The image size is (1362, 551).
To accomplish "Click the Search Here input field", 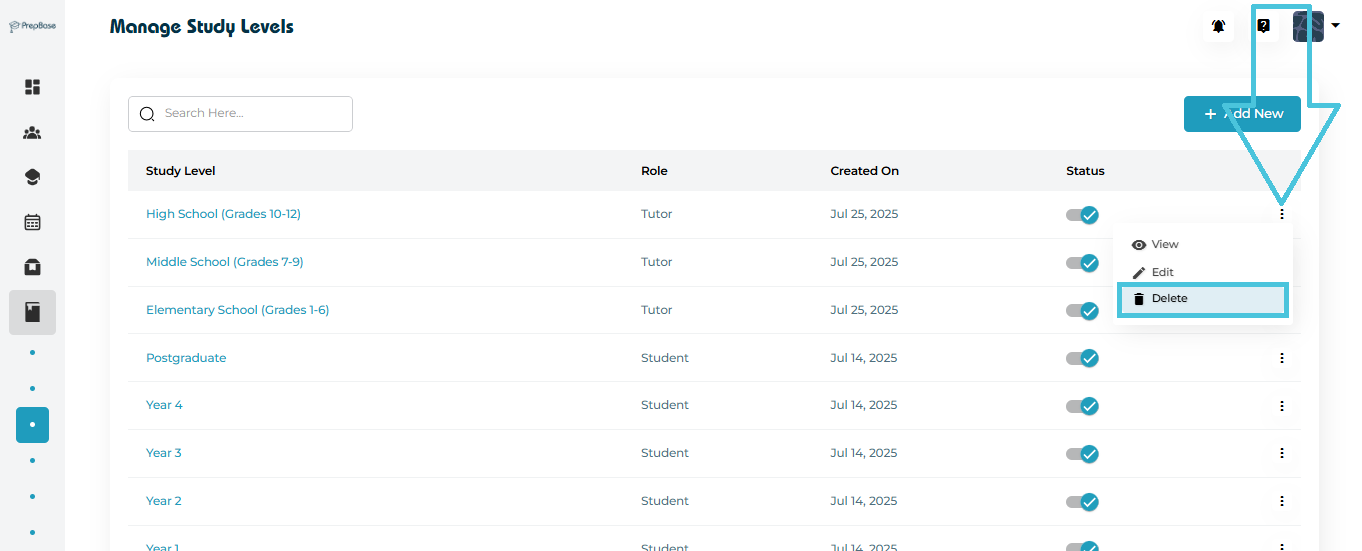I will tap(252, 114).
